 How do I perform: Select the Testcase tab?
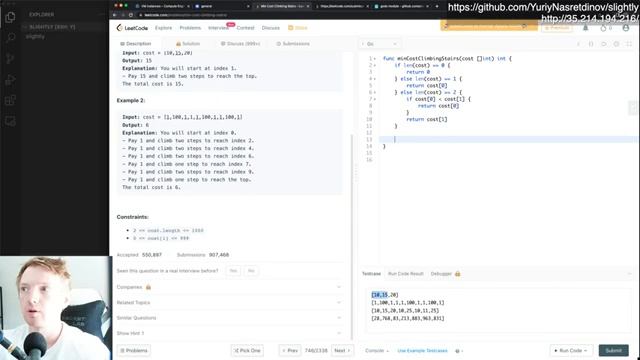[371, 273]
